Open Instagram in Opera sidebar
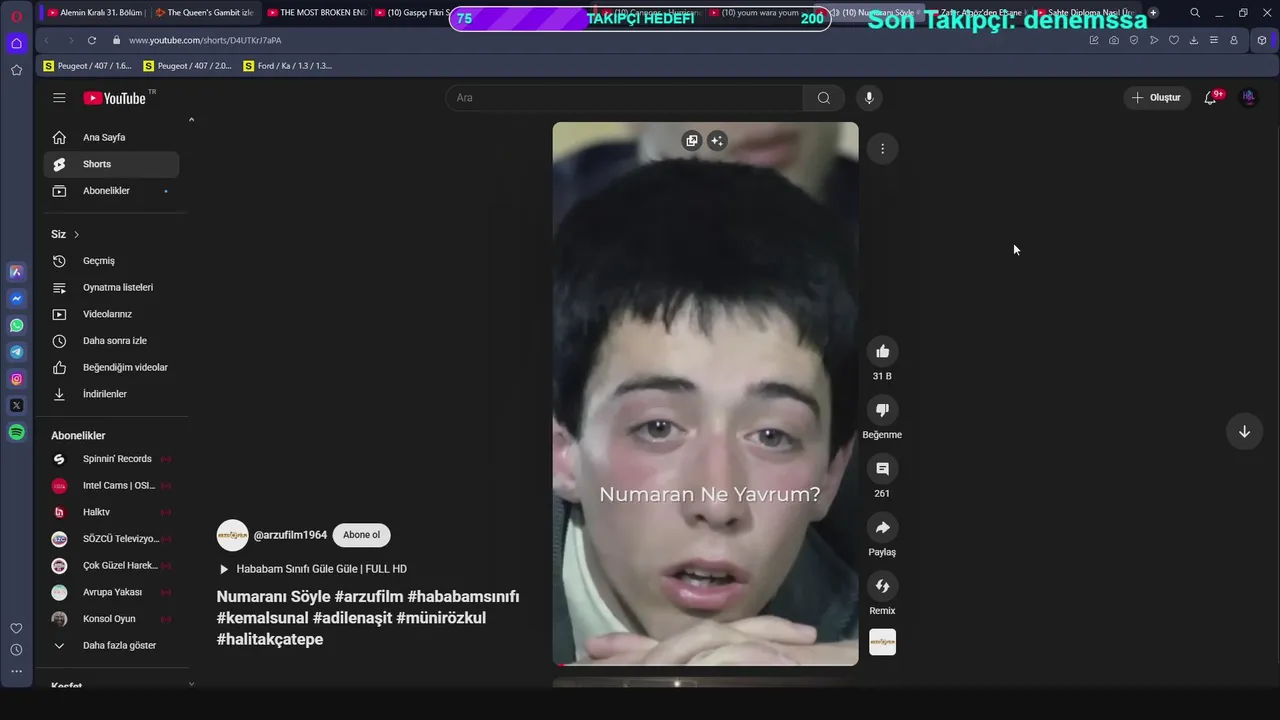 coord(17,379)
